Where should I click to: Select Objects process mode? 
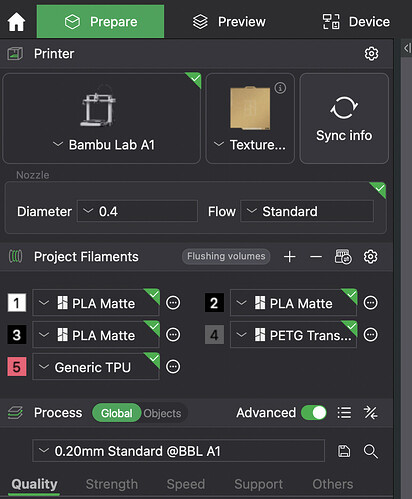pyautogui.click(x=162, y=413)
